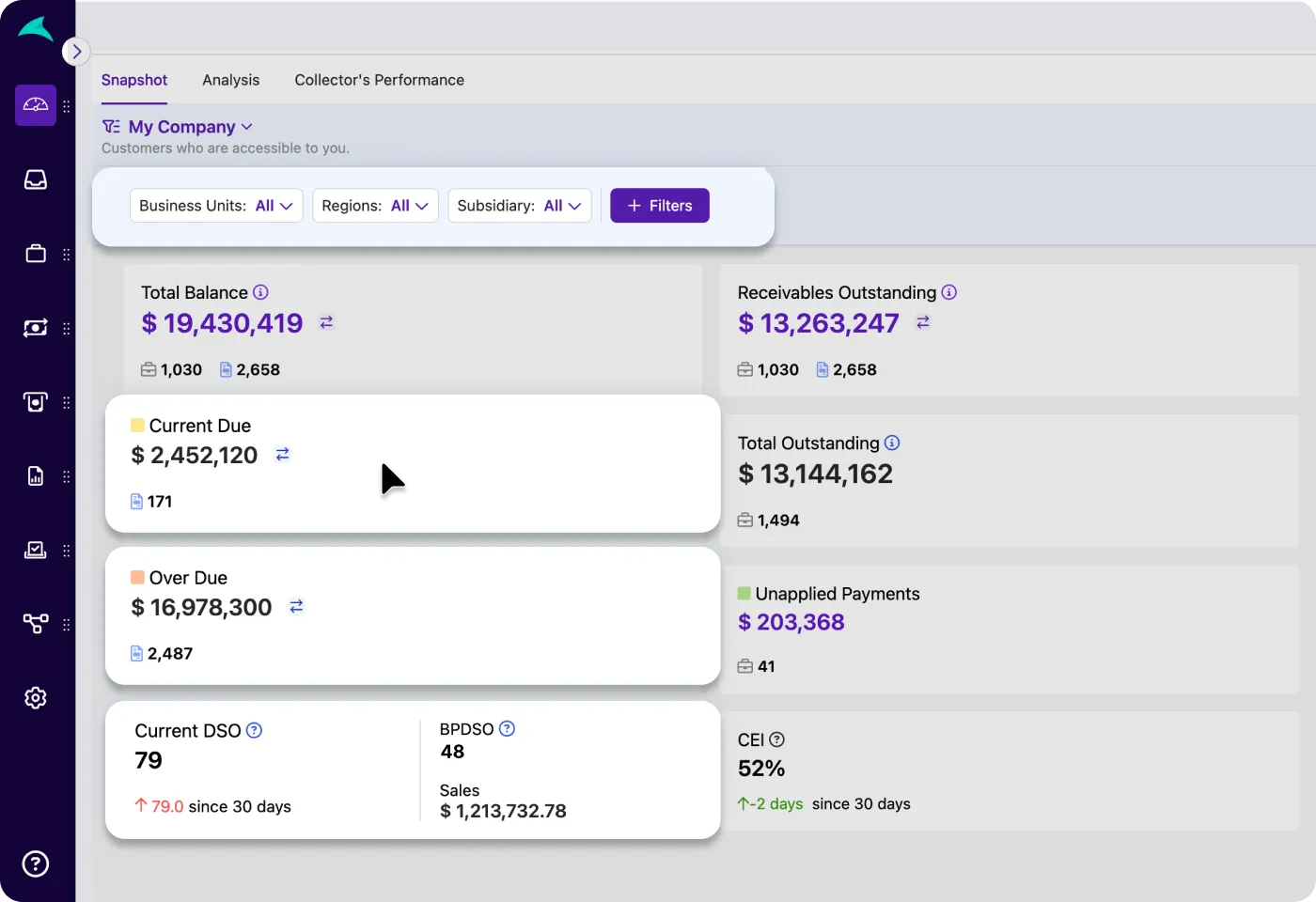Viewport: 1316px width, 902px height.
Task: Click the help icon beside BPDSO
Action: pyautogui.click(x=507, y=728)
